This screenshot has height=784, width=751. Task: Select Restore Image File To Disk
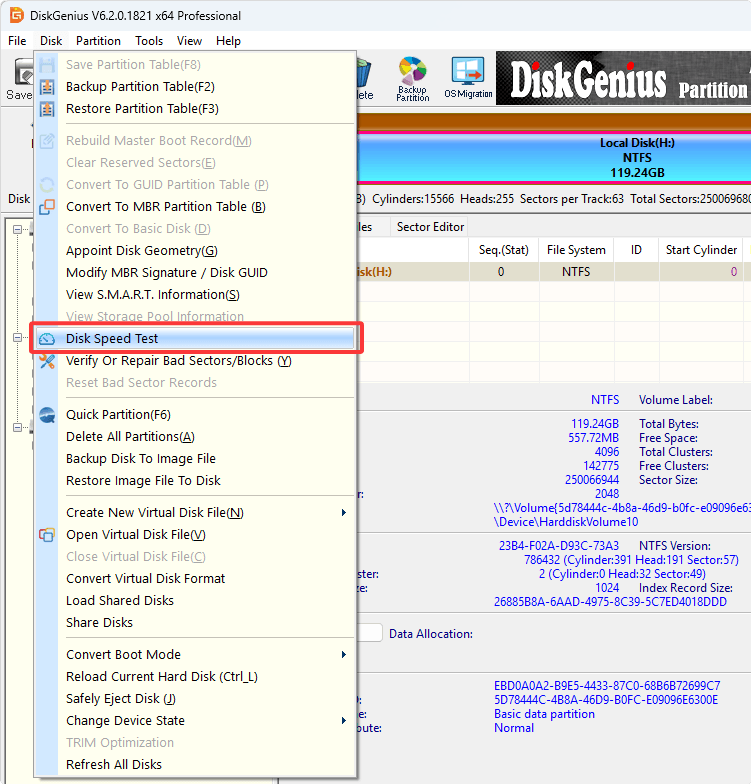click(196, 480)
